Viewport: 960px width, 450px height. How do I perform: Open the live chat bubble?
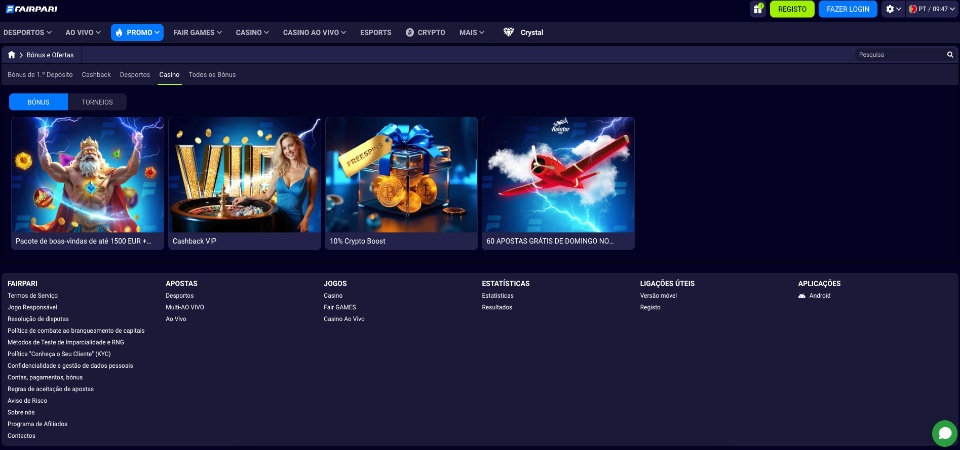[x=945, y=433]
